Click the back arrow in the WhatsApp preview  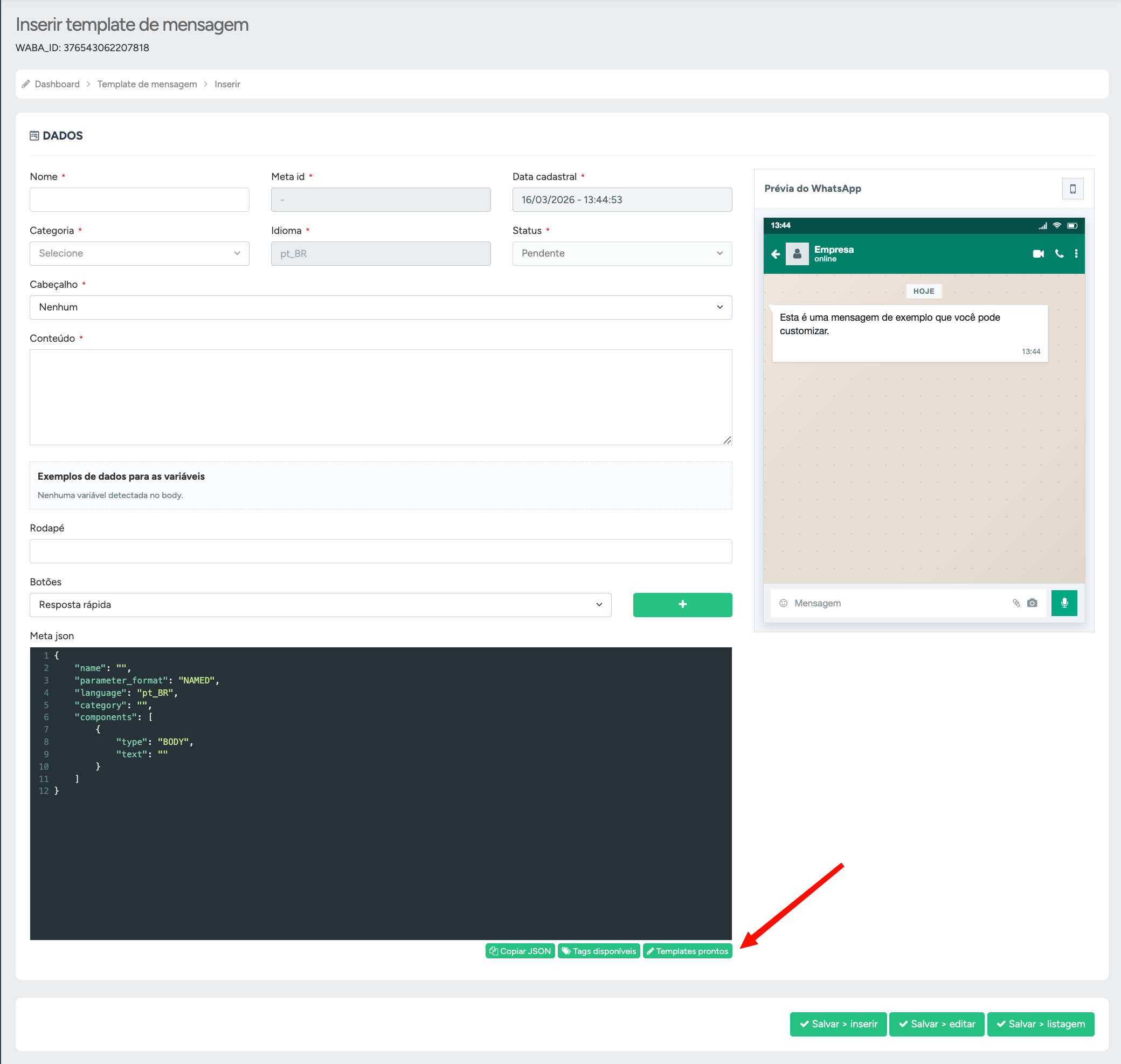pos(775,253)
